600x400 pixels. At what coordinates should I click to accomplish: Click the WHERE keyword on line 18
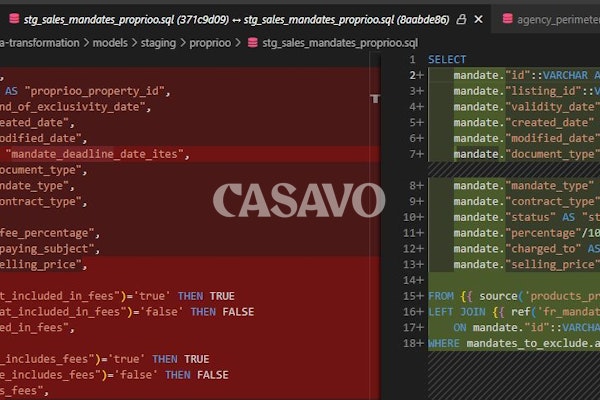[x=444, y=343]
